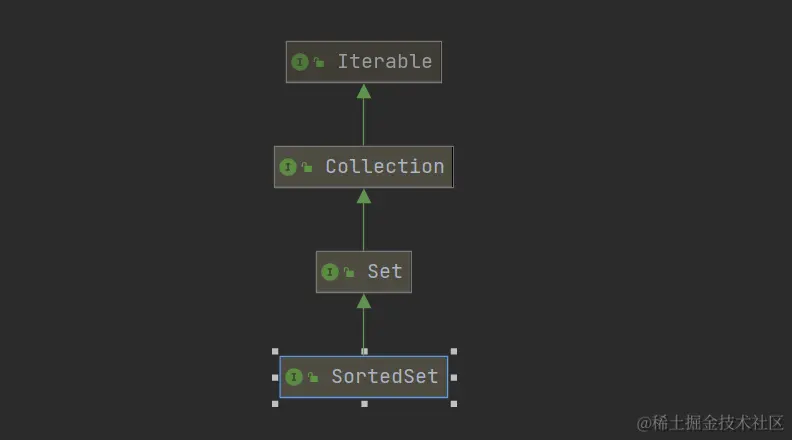Image resolution: width=792 pixels, height=440 pixels.
Task: Click the arrowhead pointing into Set node
Action: 364,301
